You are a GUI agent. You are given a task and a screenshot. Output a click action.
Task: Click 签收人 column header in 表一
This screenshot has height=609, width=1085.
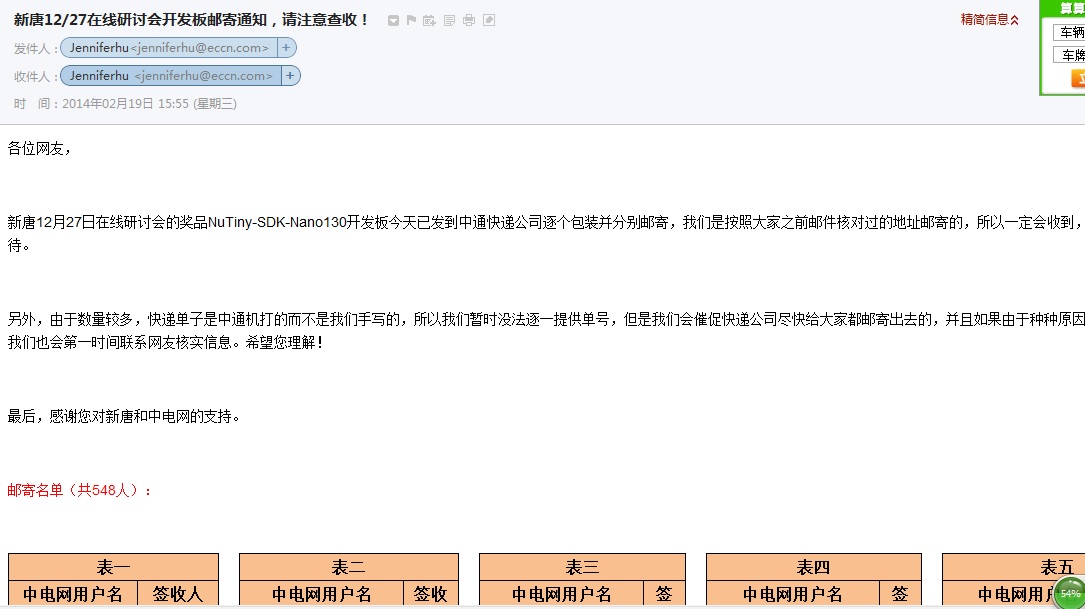(x=178, y=594)
